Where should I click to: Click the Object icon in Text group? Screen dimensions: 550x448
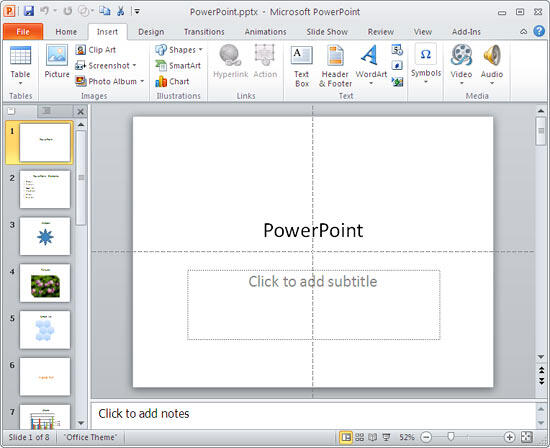coord(397,82)
